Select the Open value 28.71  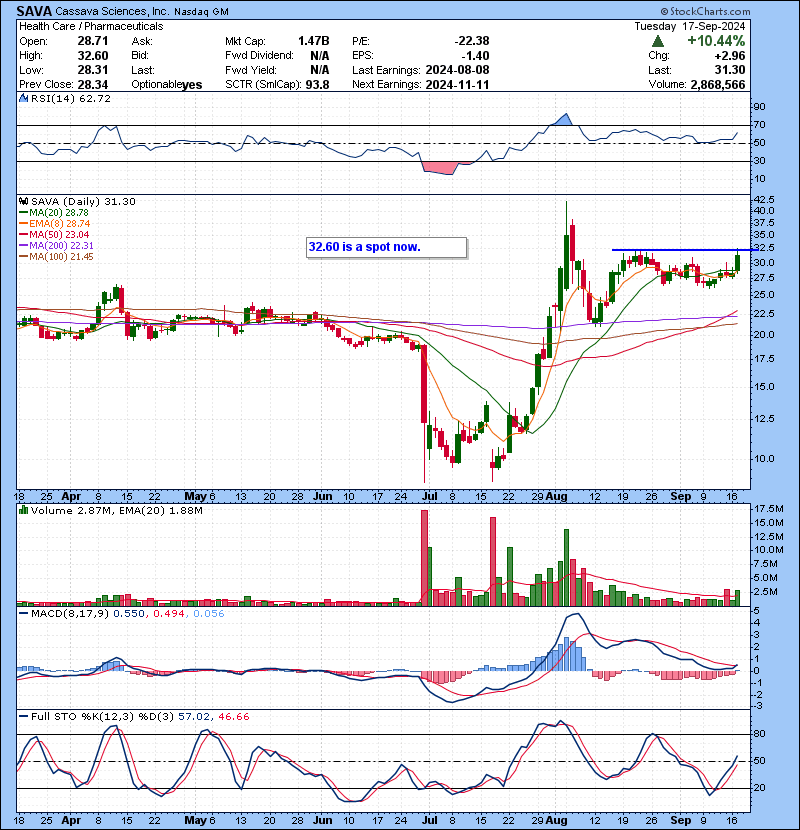(x=93, y=41)
